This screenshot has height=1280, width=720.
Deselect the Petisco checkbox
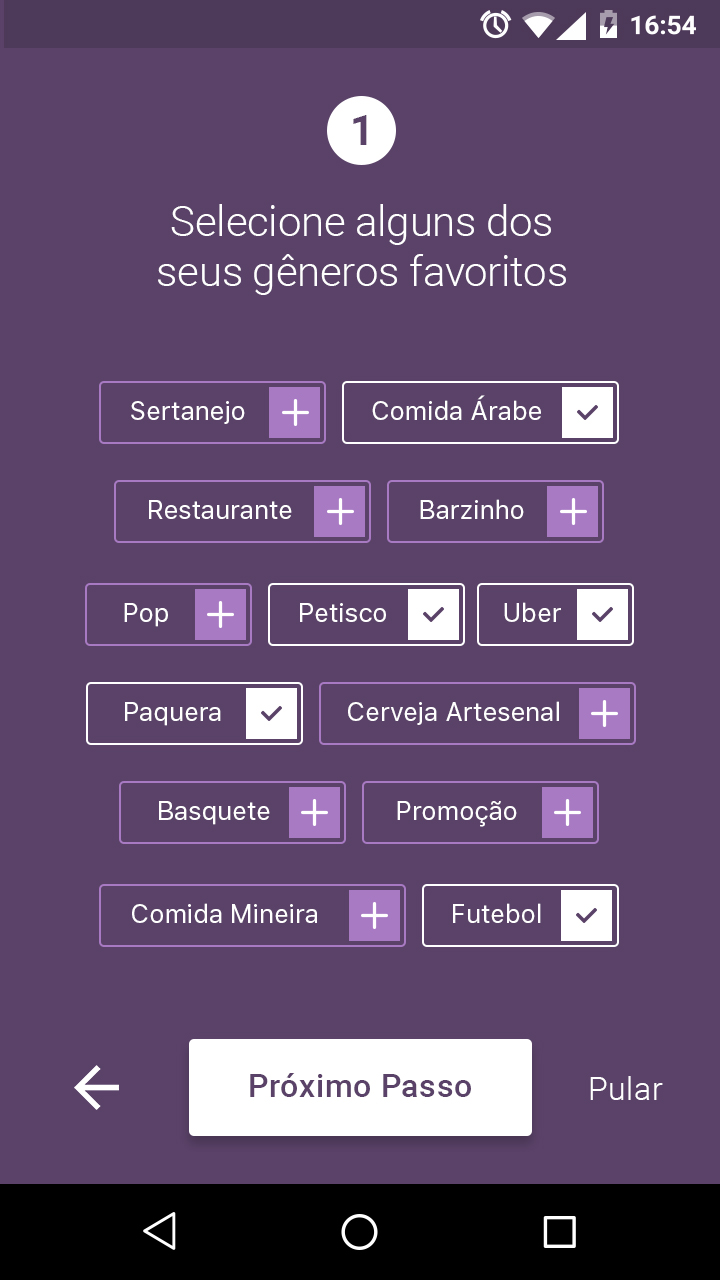coord(434,614)
